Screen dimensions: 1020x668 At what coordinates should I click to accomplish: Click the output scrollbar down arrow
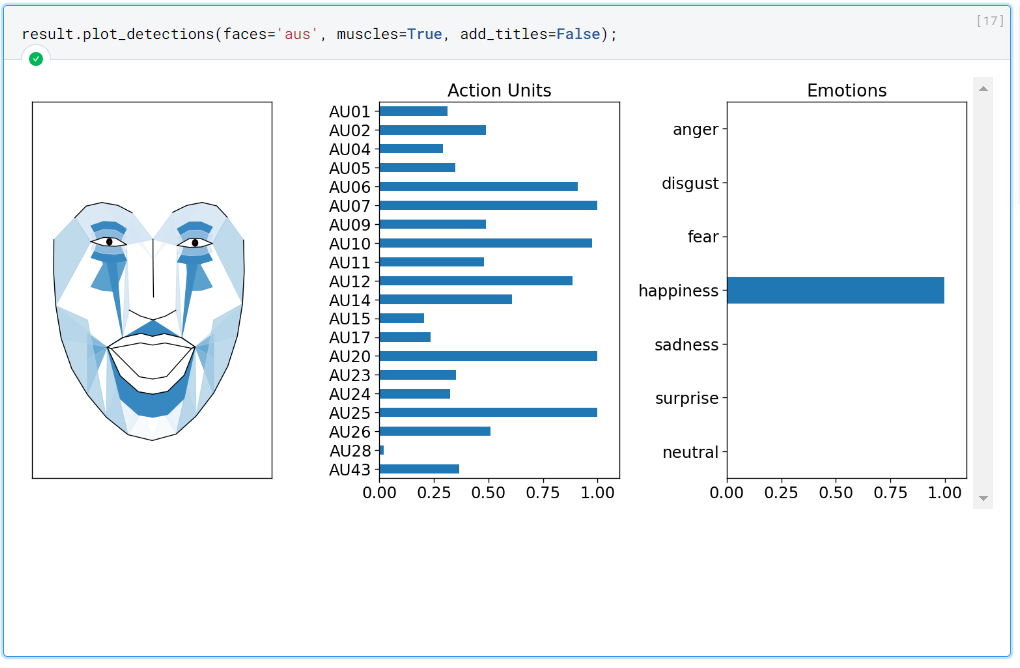[x=983, y=497]
